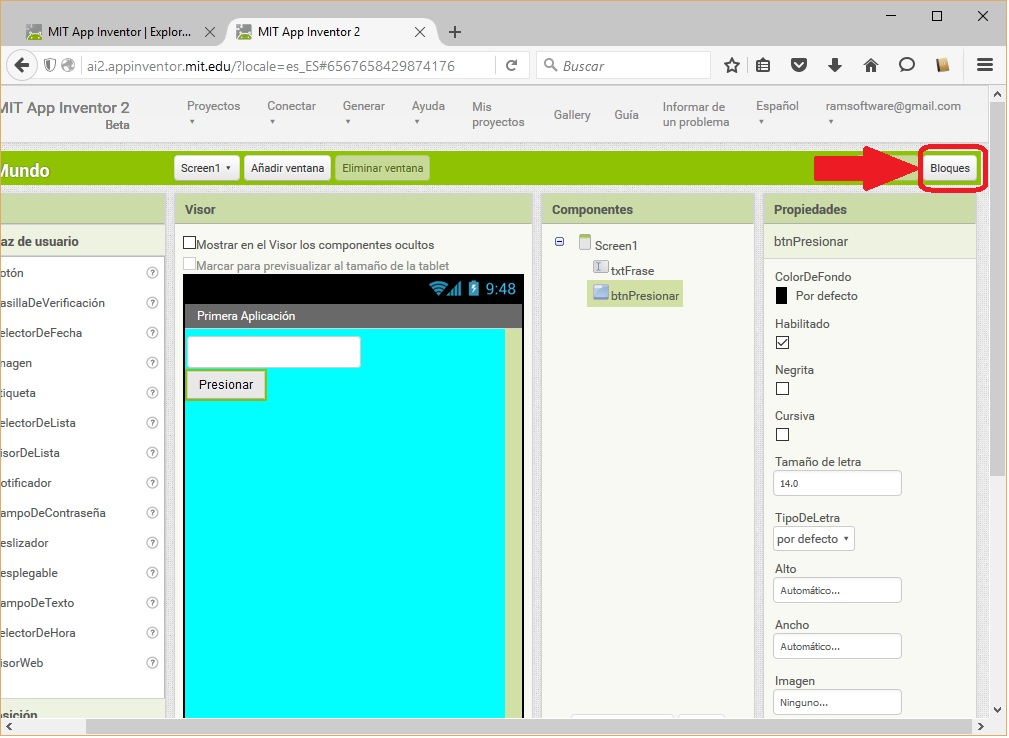Click the Firefox bookmark star icon
The width and height of the screenshot is (1009, 738).
731,66
